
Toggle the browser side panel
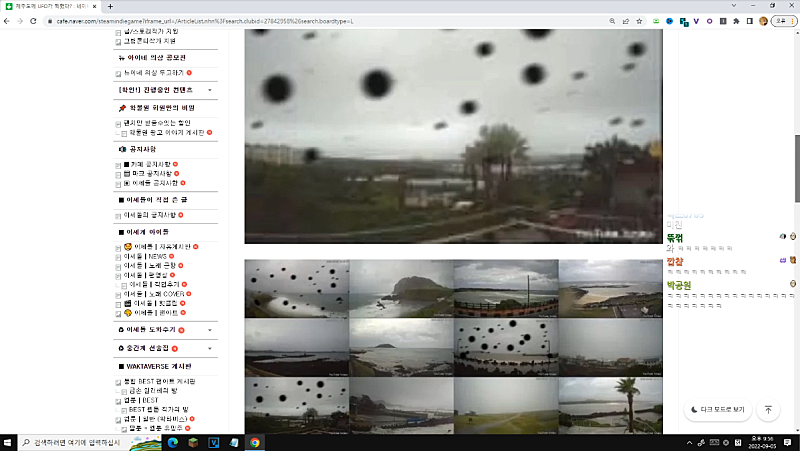[x=749, y=21]
